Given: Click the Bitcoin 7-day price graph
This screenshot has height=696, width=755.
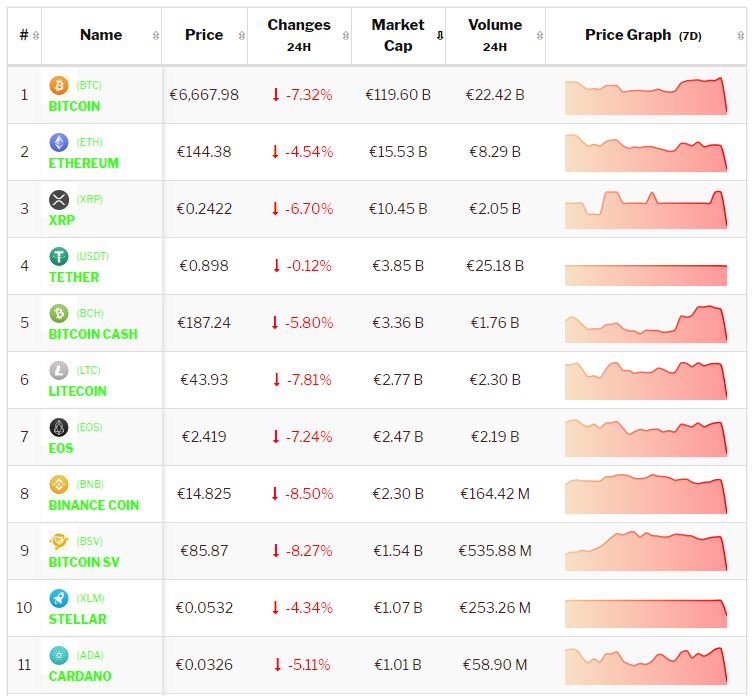Looking at the screenshot, I should [x=645, y=96].
